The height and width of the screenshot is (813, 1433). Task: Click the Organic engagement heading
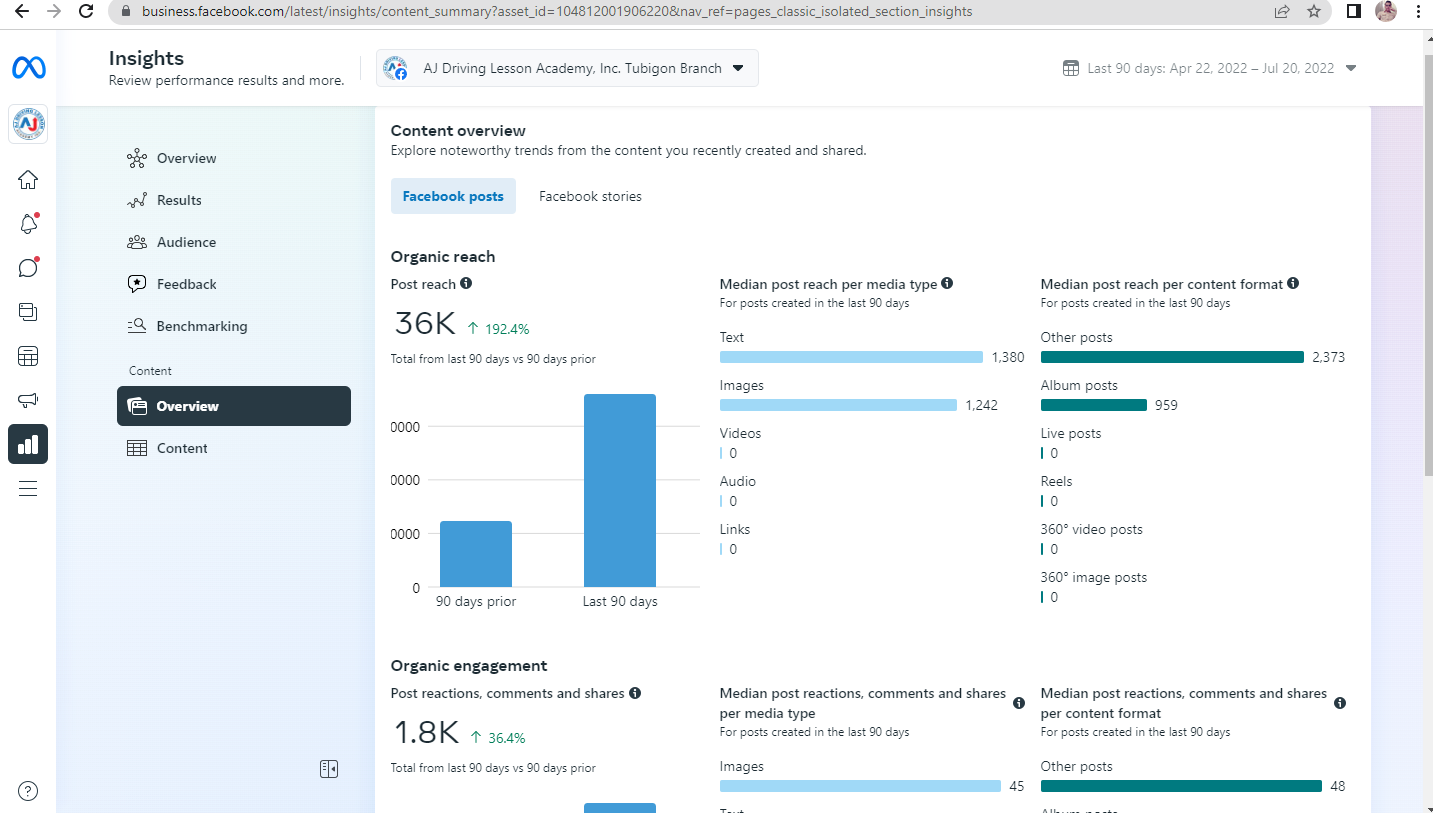tap(469, 666)
